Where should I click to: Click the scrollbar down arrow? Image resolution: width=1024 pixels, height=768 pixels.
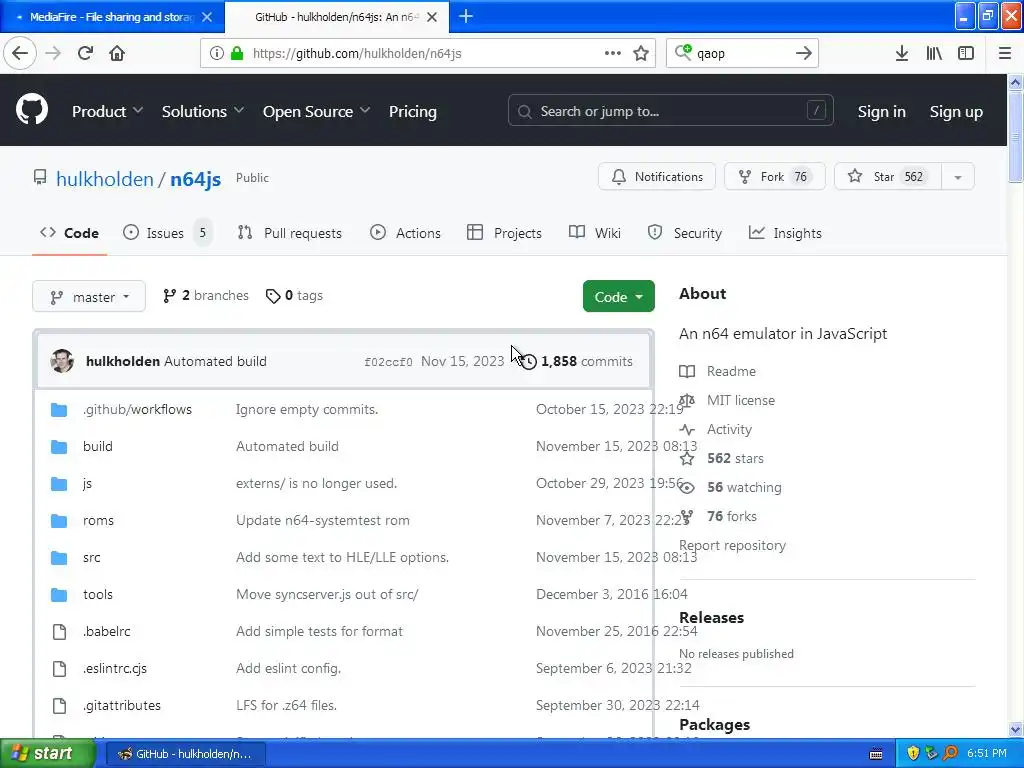(x=1015, y=729)
